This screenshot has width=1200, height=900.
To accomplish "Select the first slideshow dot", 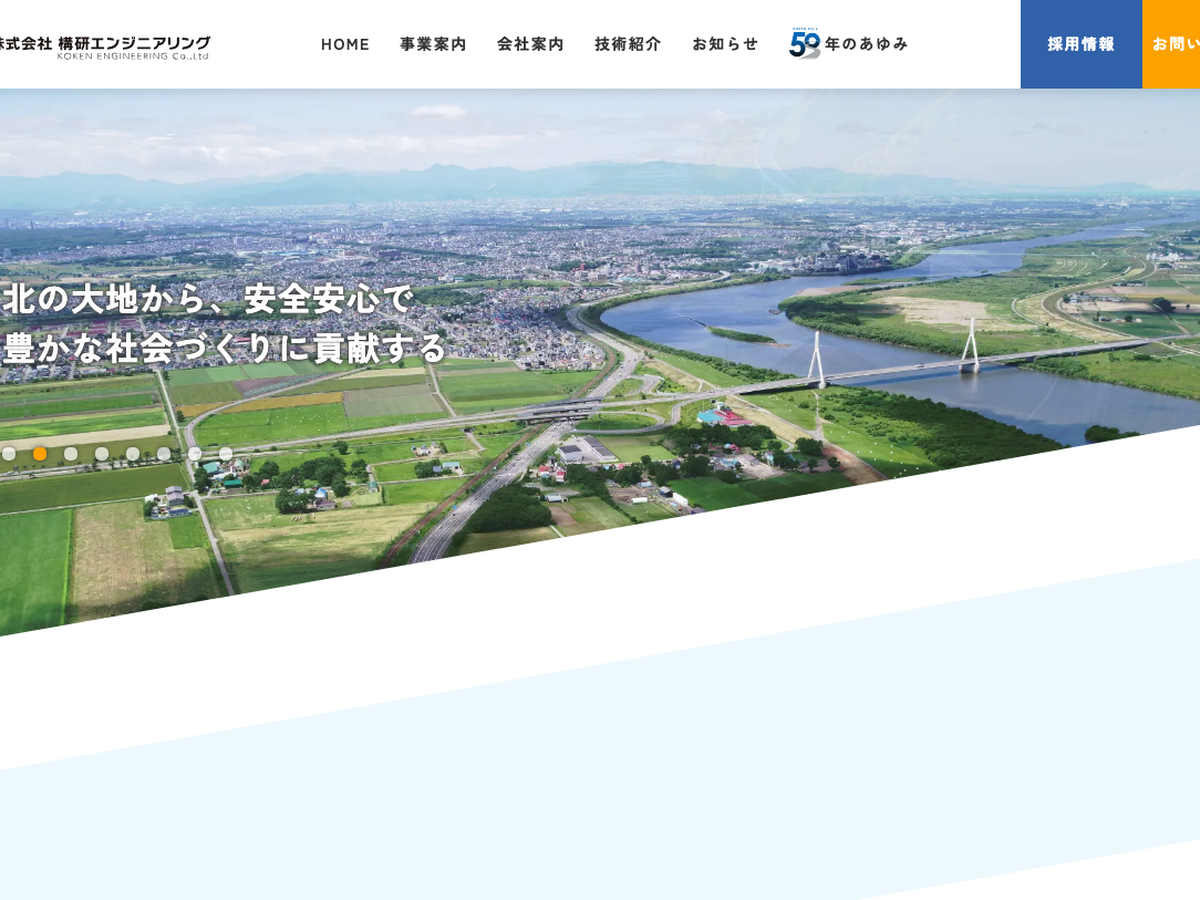I will pyautogui.click(x=9, y=454).
